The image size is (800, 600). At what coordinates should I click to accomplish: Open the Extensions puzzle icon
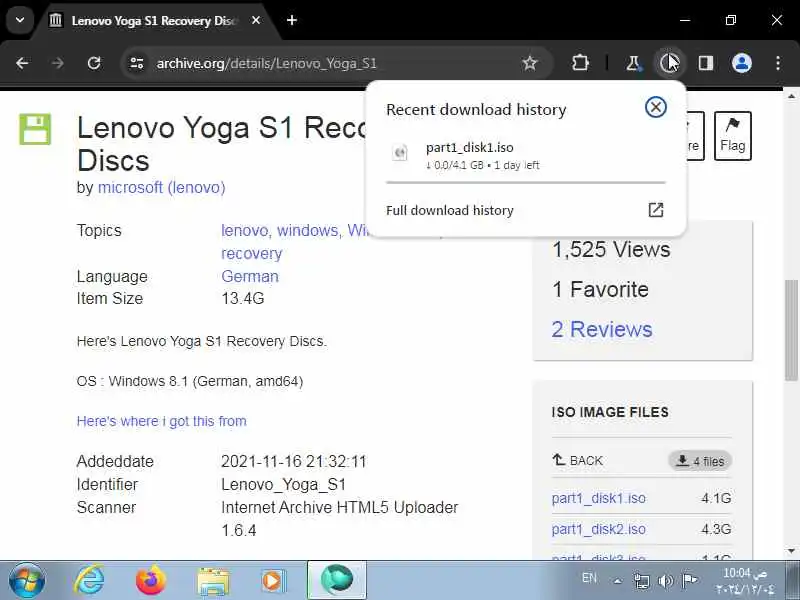(580, 63)
